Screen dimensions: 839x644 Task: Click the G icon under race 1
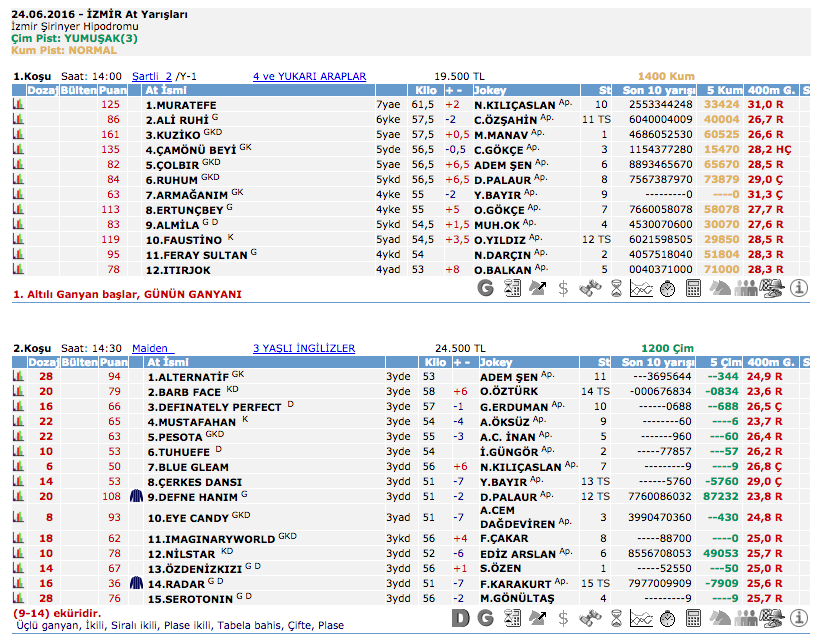point(487,289)
